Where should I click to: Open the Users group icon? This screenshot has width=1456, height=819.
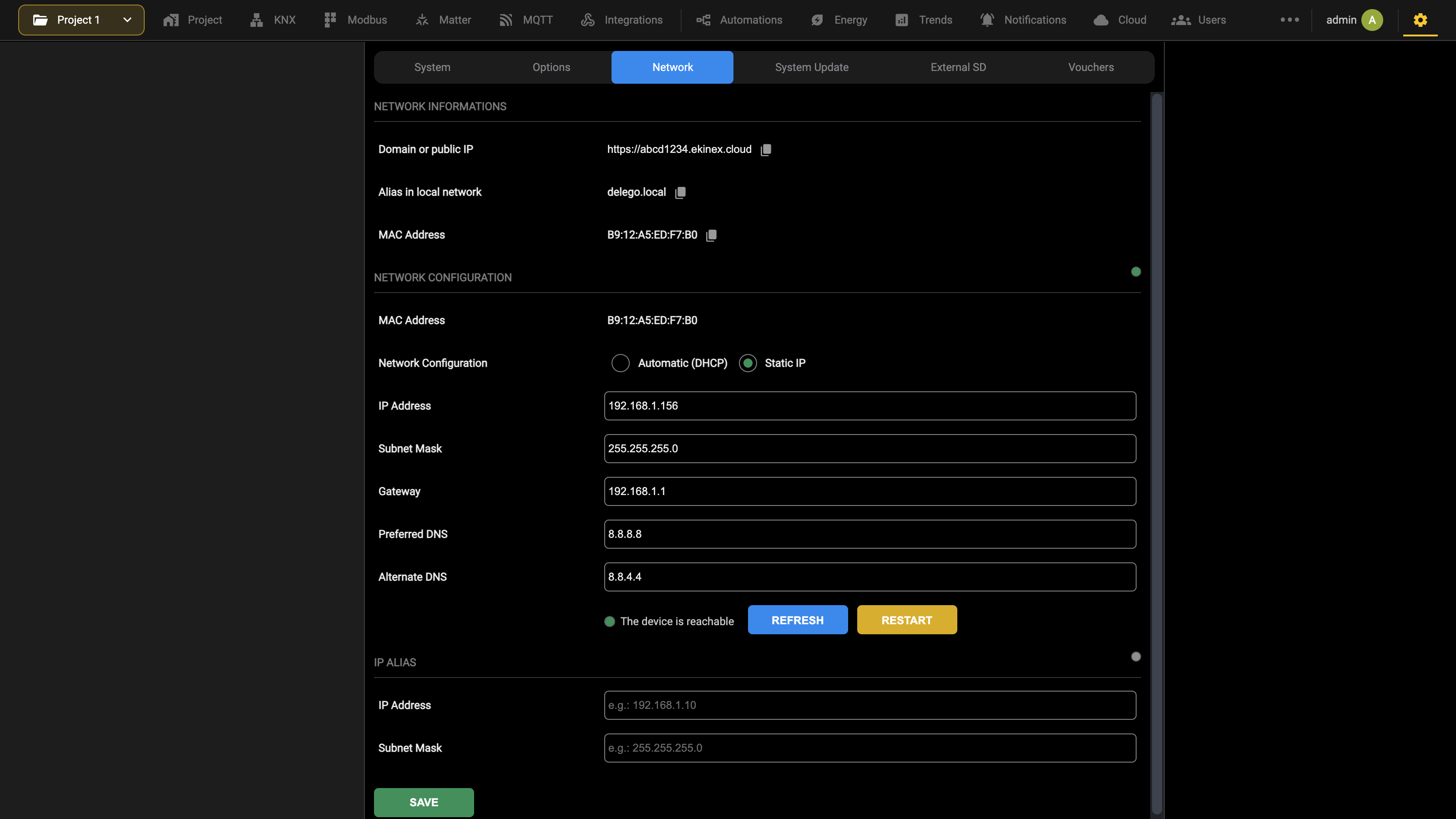[x=1181, y=20]
